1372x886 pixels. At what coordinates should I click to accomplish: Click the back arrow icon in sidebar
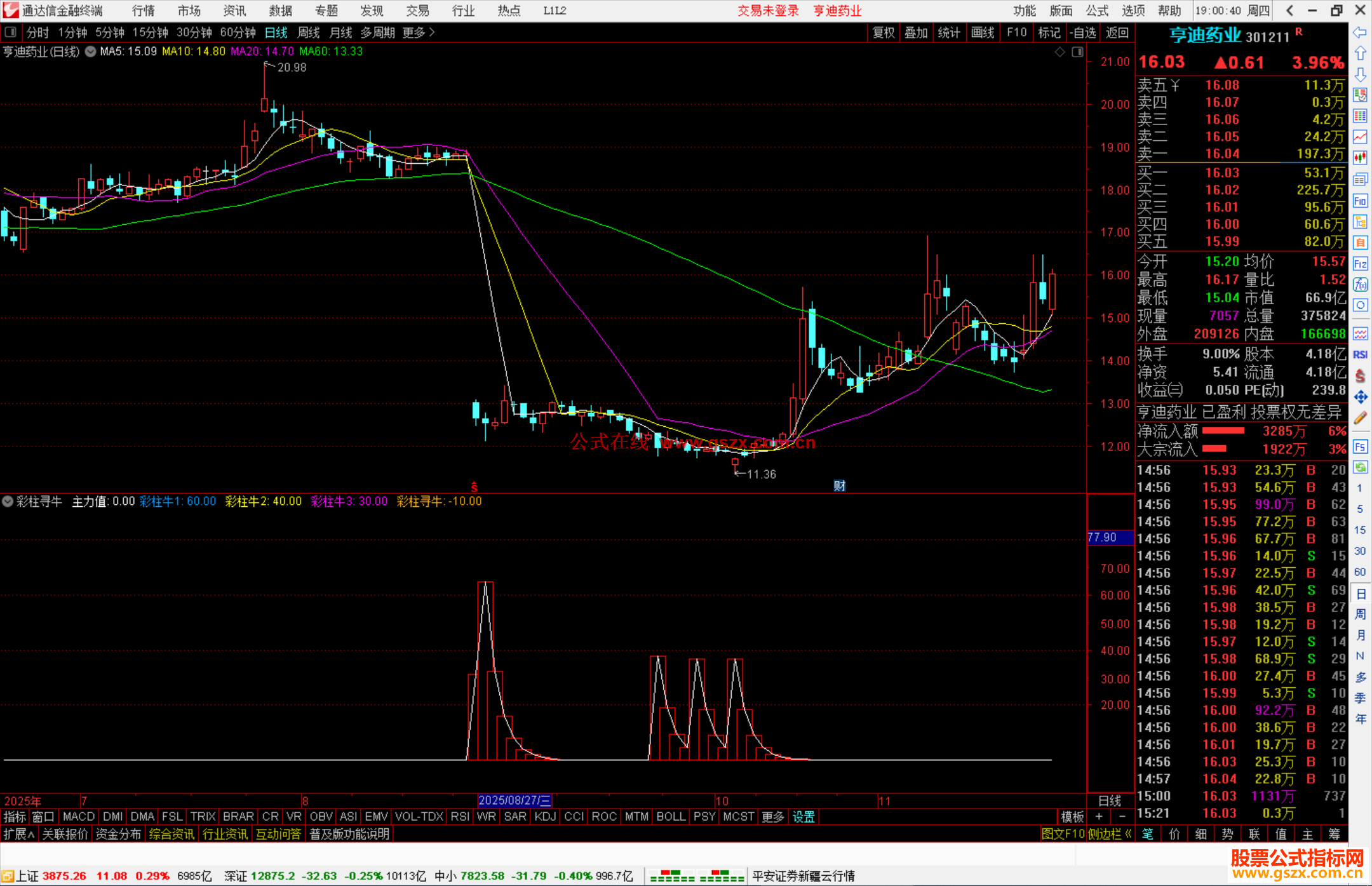click(x=1360, y=32)
